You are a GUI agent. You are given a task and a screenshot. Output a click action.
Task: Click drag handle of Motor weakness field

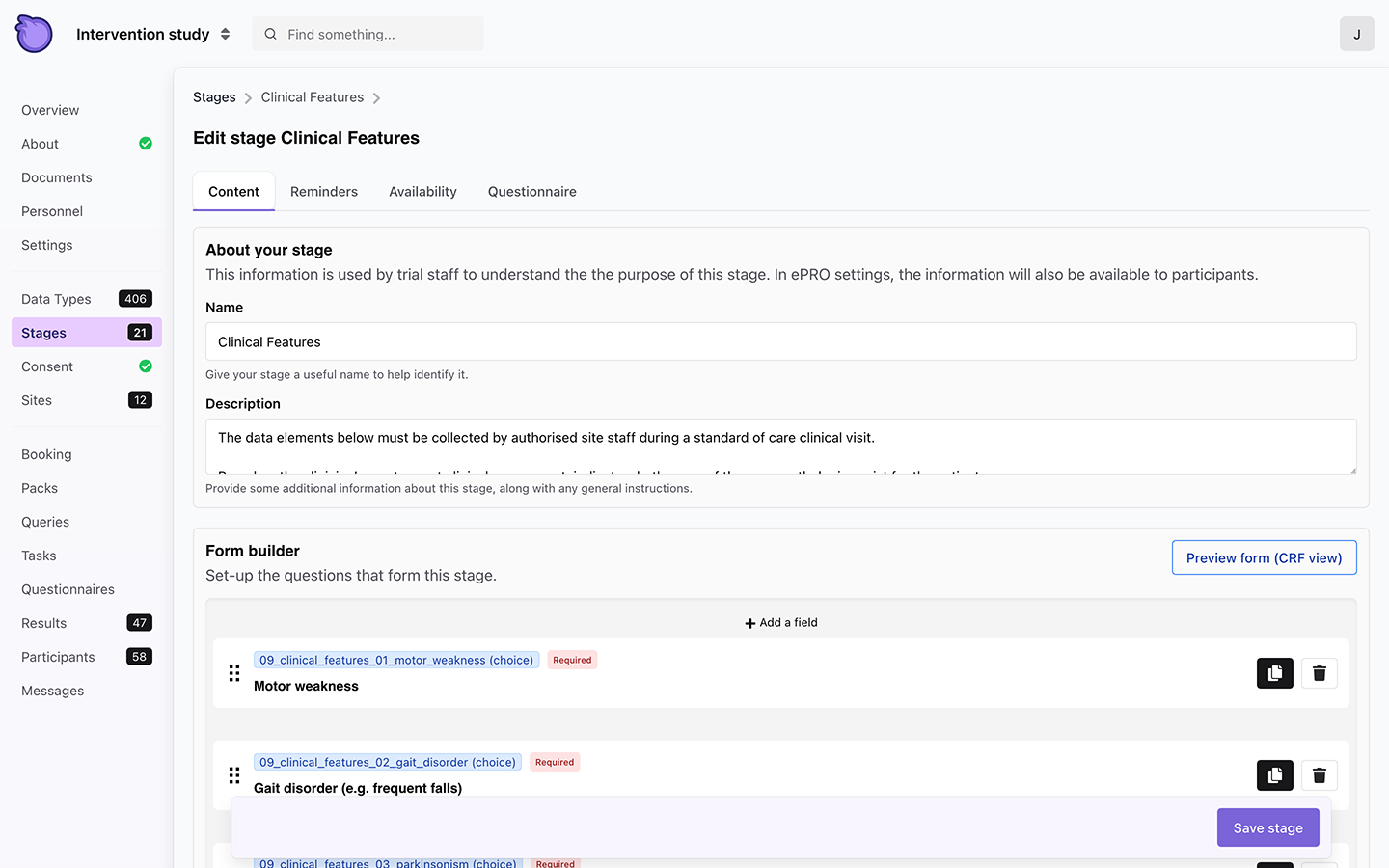tap(234, 673)
